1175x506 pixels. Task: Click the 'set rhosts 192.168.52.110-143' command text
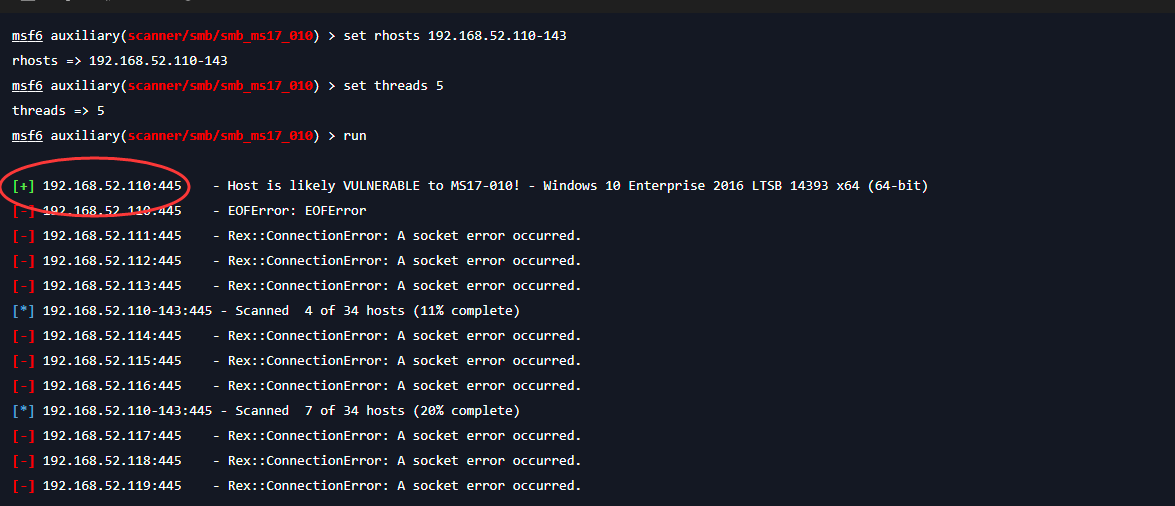tap(455, 36)
